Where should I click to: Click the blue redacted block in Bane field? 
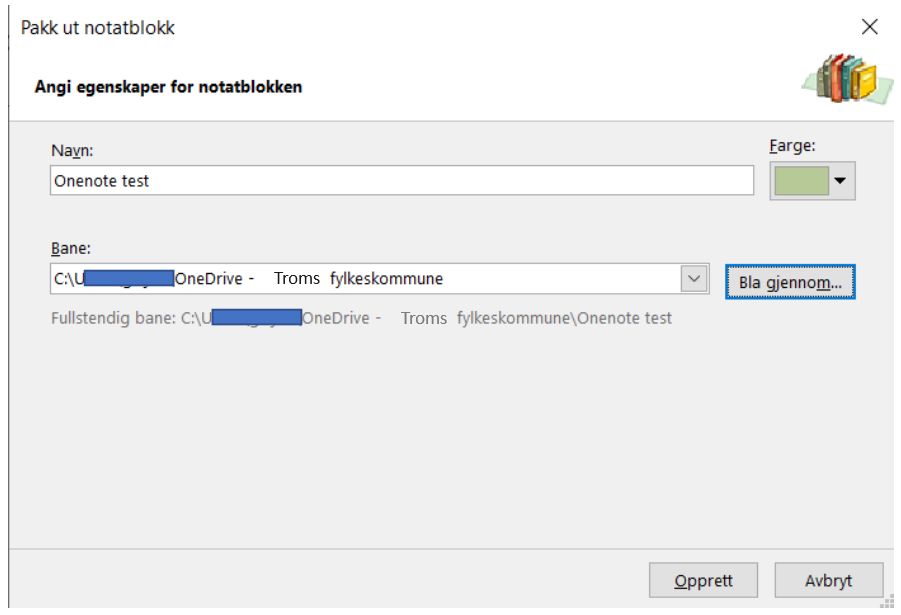pyautogui.click(x=129, y=278)
